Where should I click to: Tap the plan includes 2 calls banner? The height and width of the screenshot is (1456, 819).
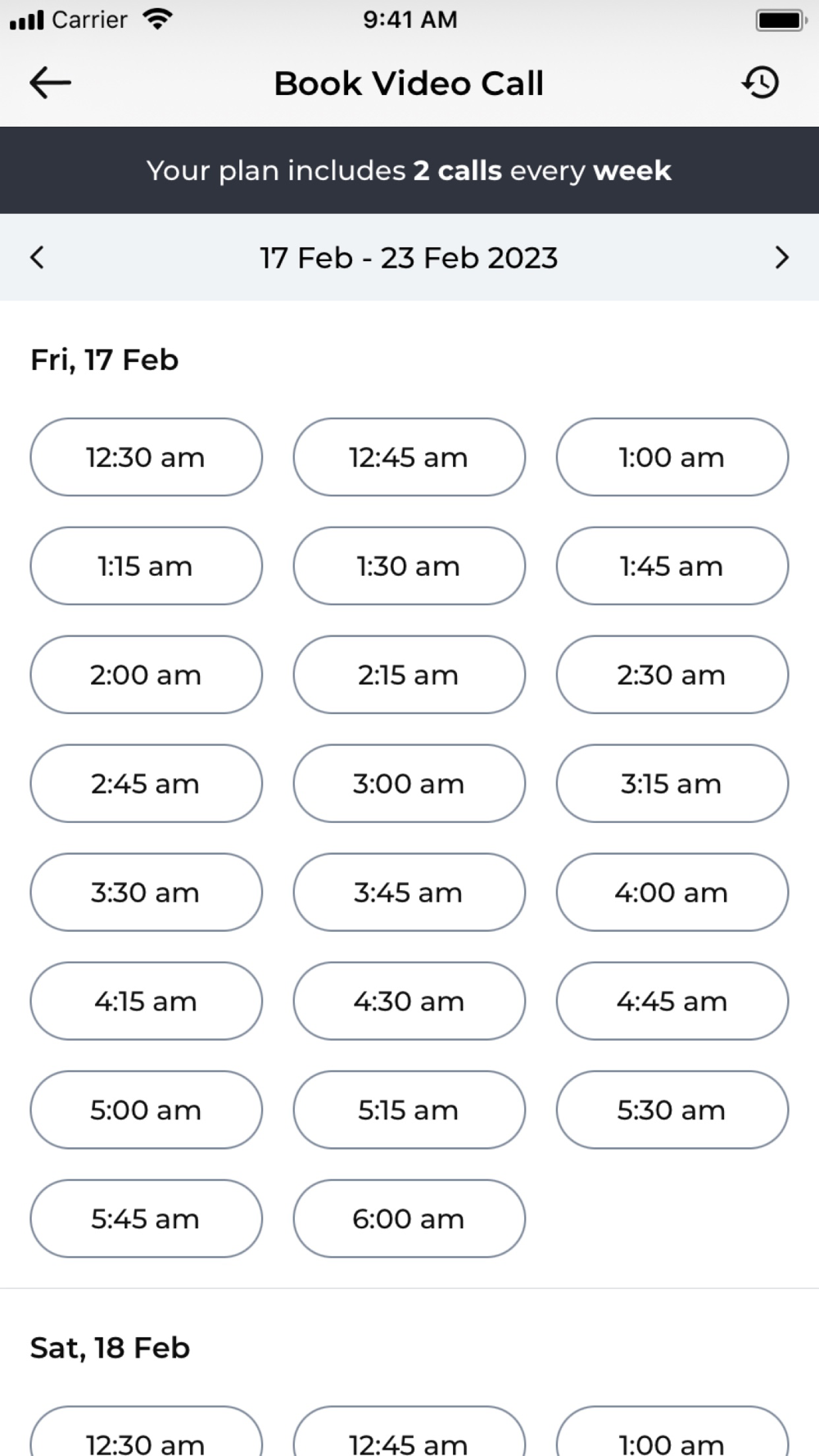pos(409,170)
